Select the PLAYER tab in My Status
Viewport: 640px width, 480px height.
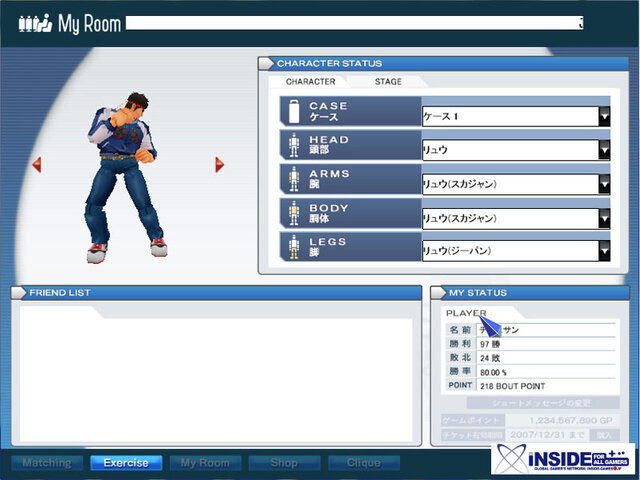(466, 313)
